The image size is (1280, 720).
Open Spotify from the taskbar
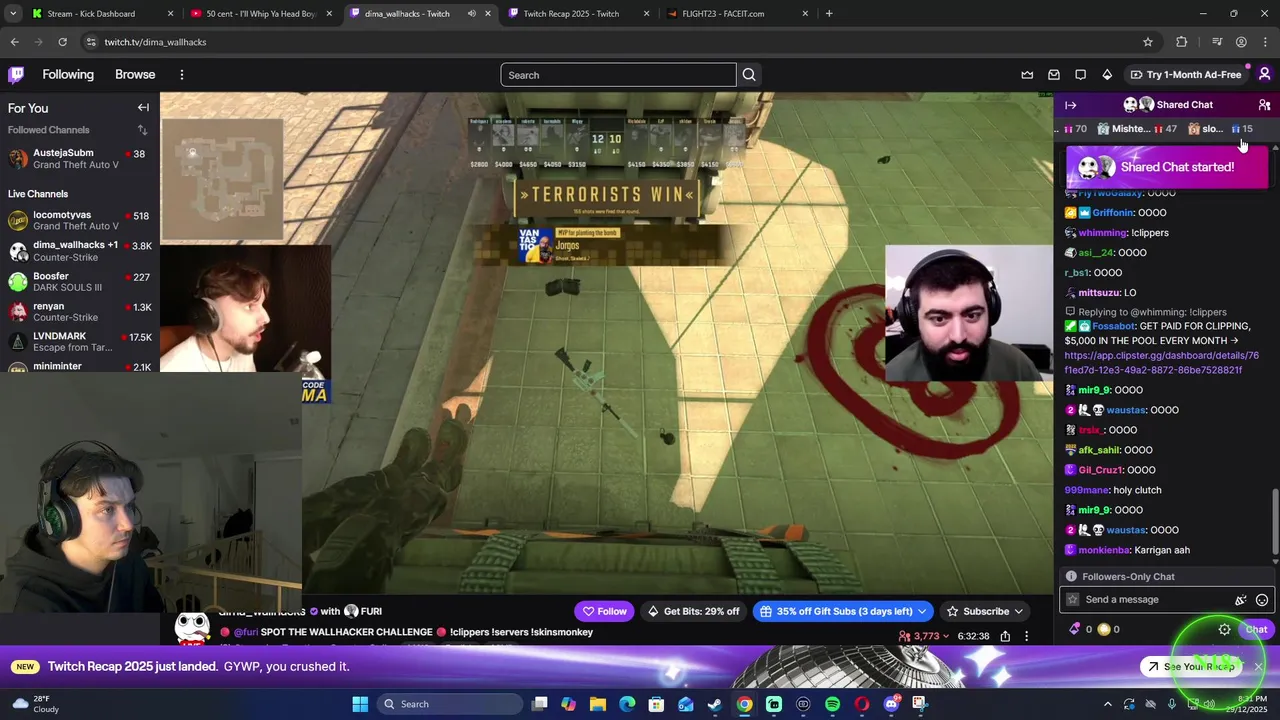pos(833,704)
